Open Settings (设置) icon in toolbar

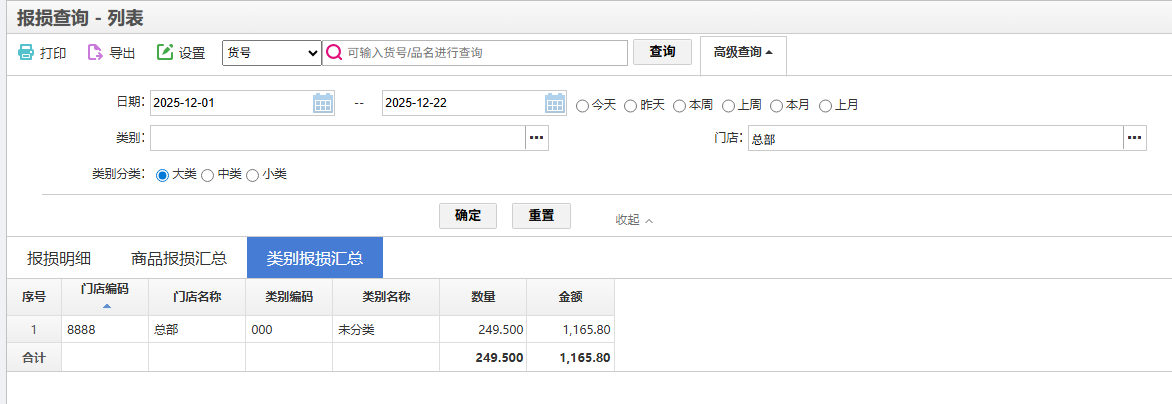165,53
